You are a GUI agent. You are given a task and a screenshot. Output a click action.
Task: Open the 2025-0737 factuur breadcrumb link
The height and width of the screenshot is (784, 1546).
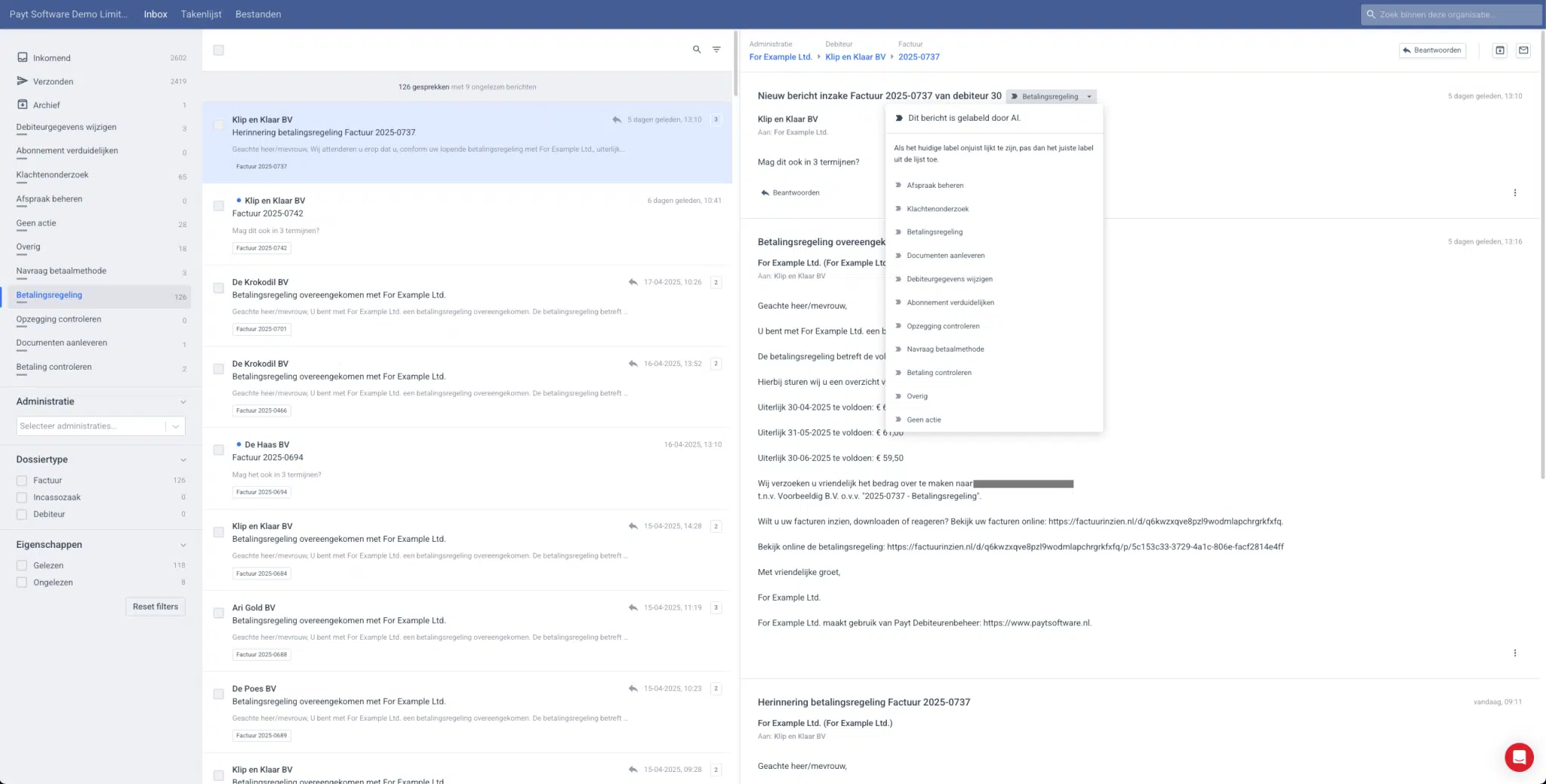click(919, 57)
